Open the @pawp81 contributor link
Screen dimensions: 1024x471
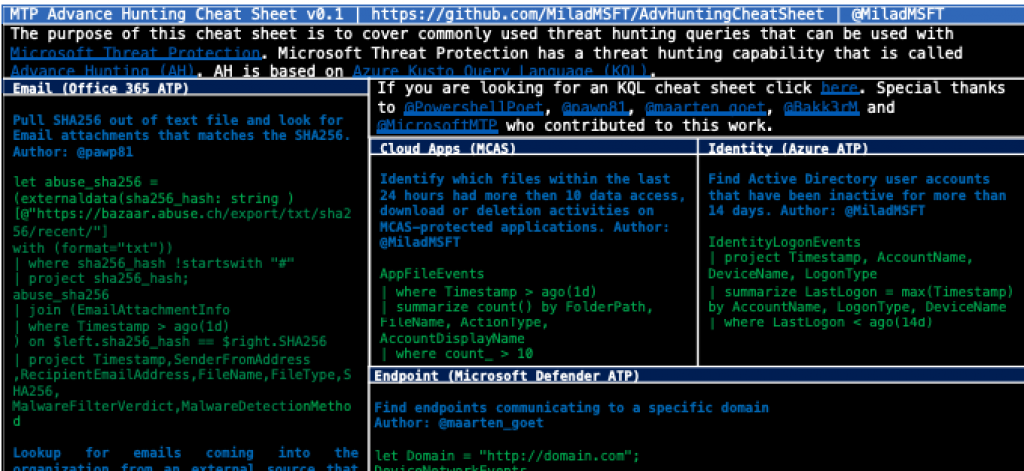click(594, 107)
